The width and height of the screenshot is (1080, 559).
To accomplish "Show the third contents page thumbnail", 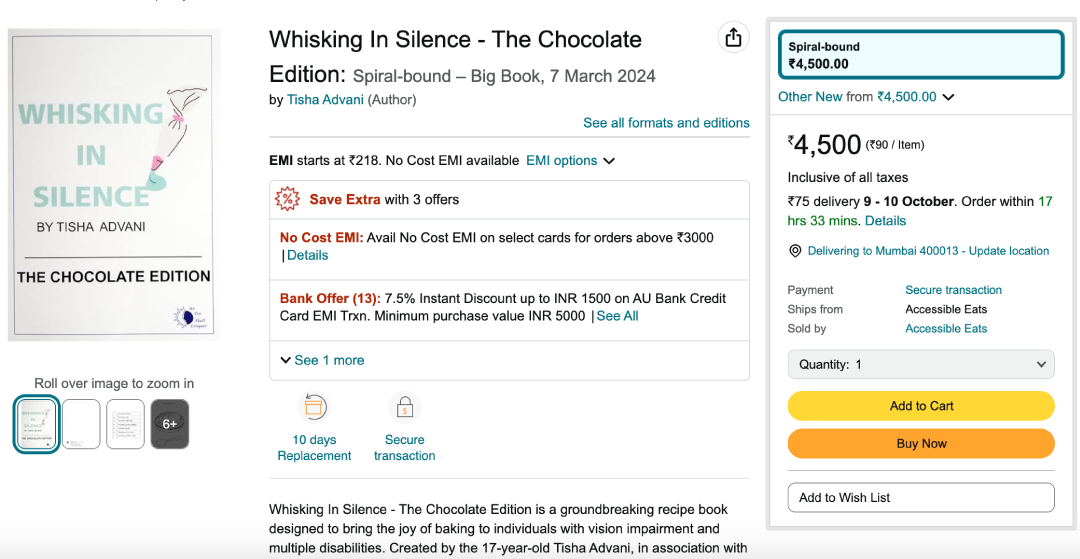I will (x=125, y=424).
